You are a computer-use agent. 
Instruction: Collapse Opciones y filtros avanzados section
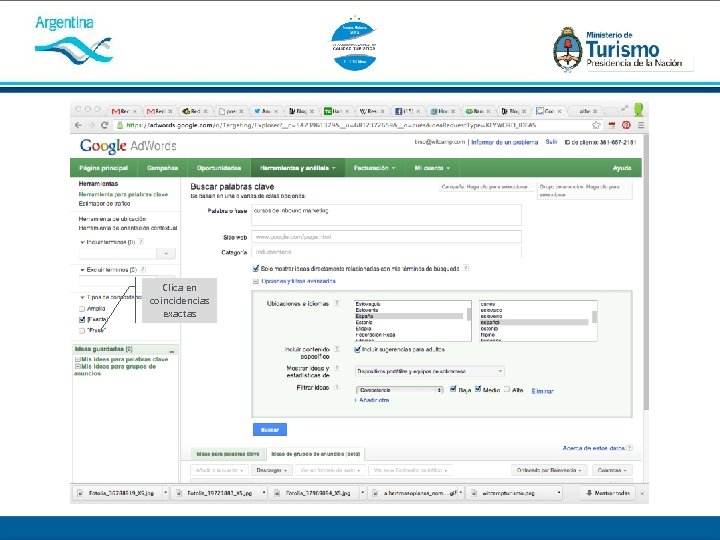click(256, 281)
